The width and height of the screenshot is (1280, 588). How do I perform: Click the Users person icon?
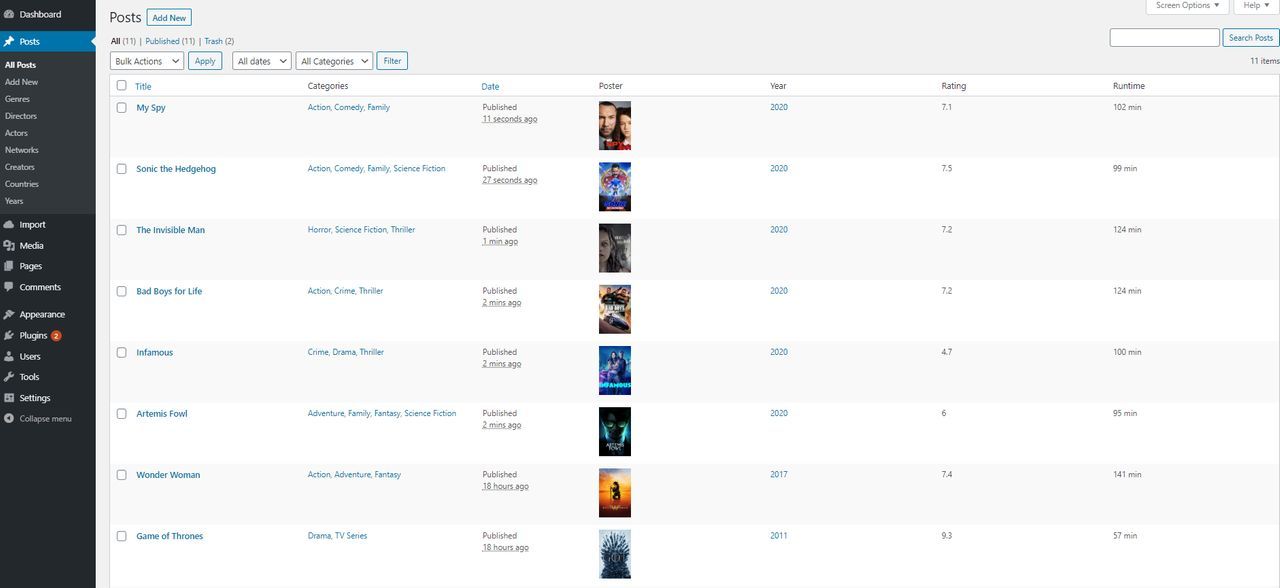[9, 357]
